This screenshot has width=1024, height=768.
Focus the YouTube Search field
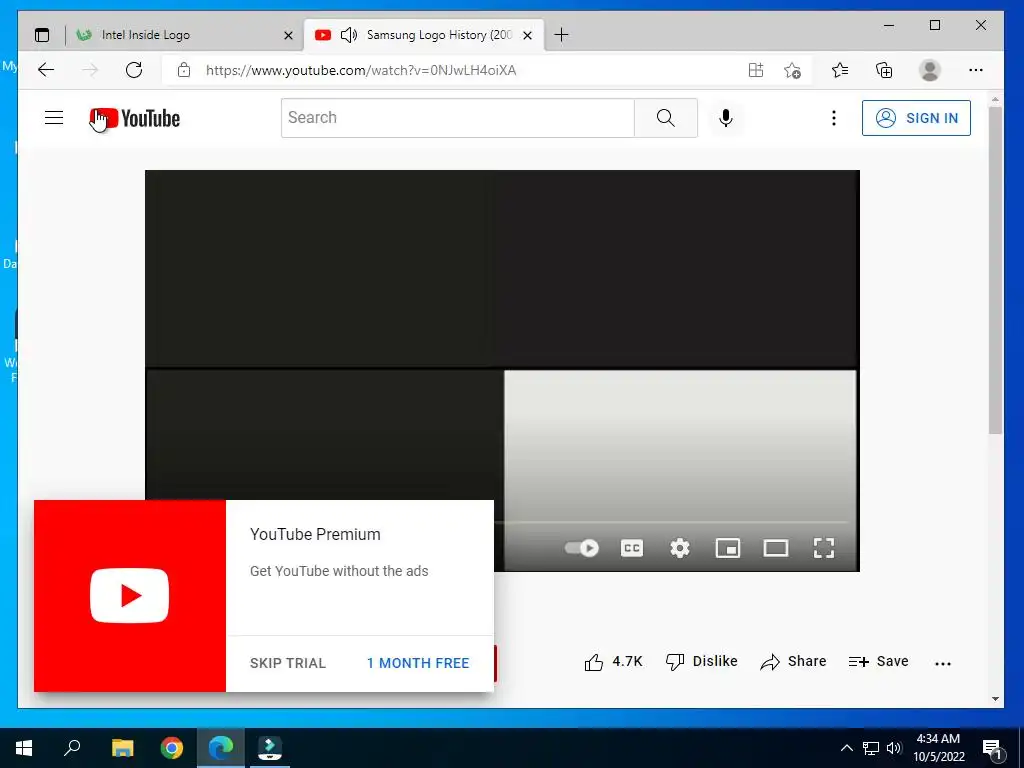click(458, 118)
